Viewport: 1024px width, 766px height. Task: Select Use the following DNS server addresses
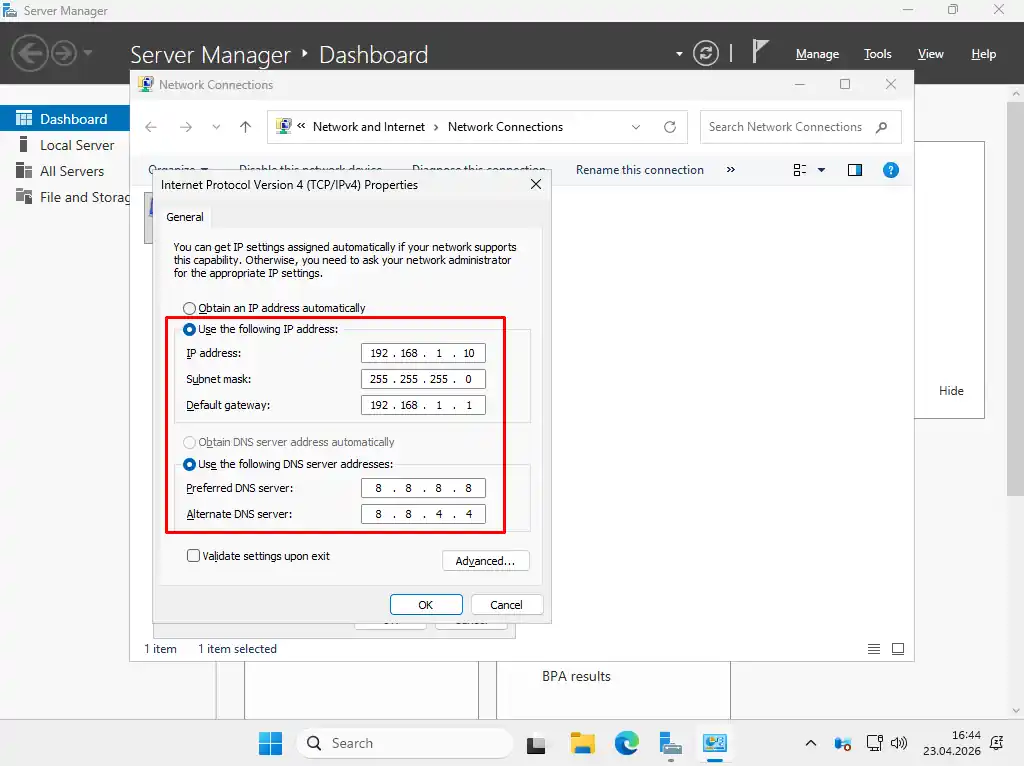coord(288,464)
